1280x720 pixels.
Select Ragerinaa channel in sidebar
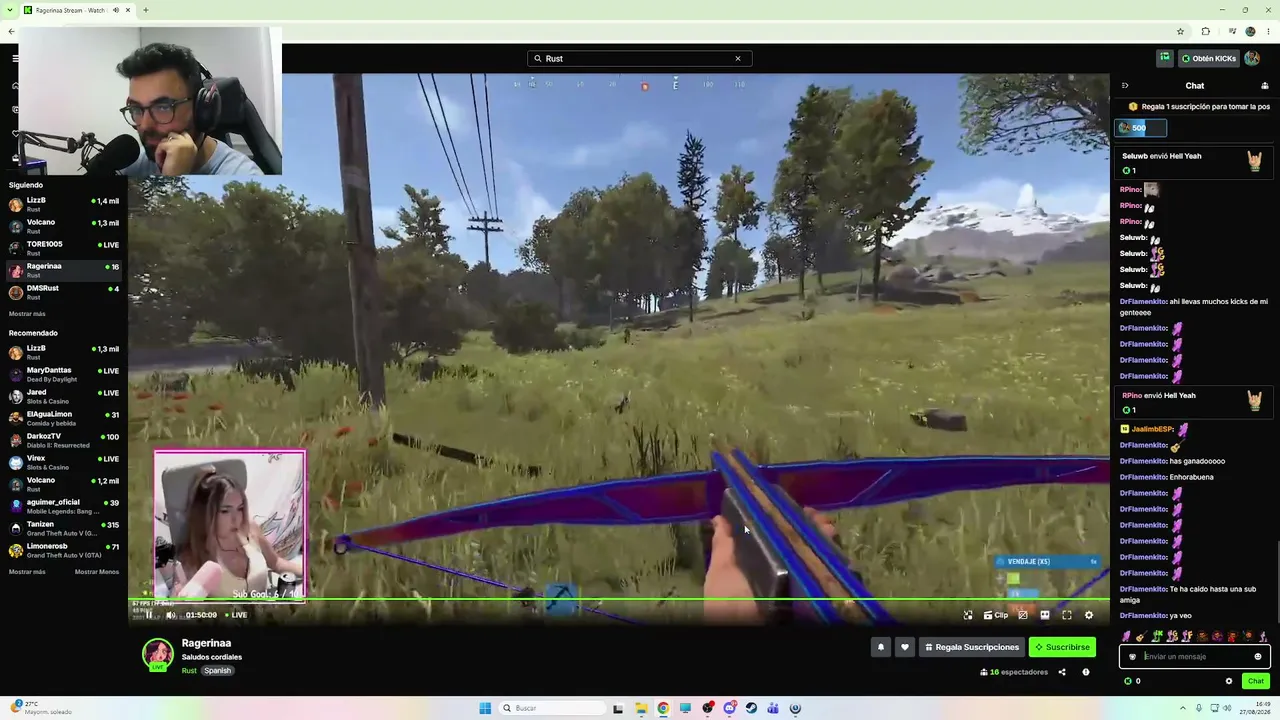[x=64, y=270]
